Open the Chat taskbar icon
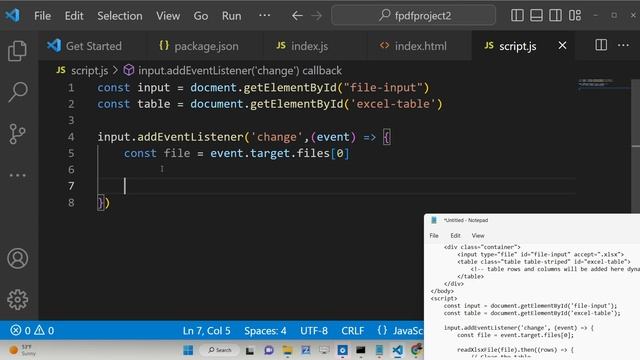 pos(269,350)
